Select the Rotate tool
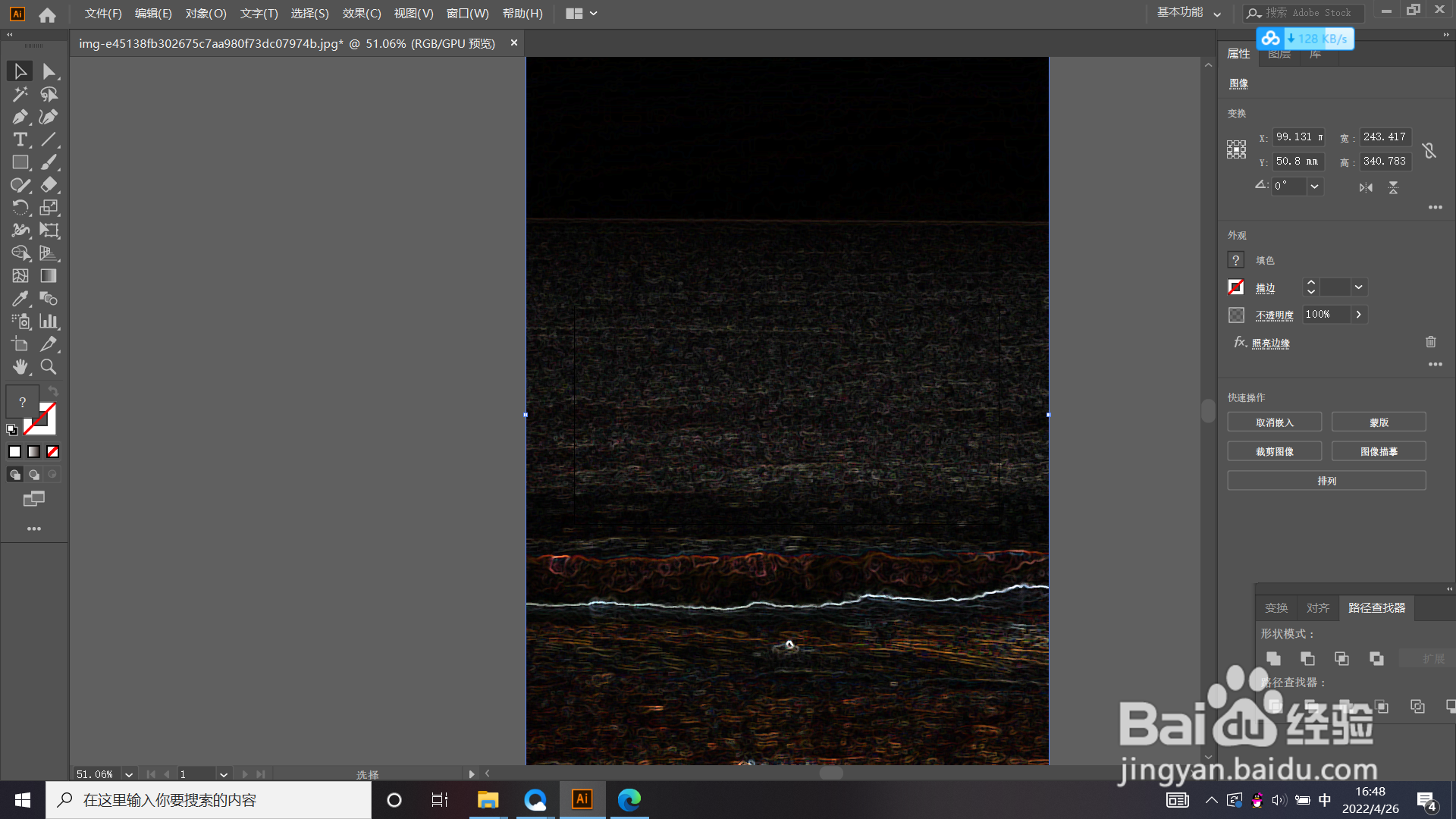The width and height of the screenshot is (1456, 819). click(x=20, y=208)
